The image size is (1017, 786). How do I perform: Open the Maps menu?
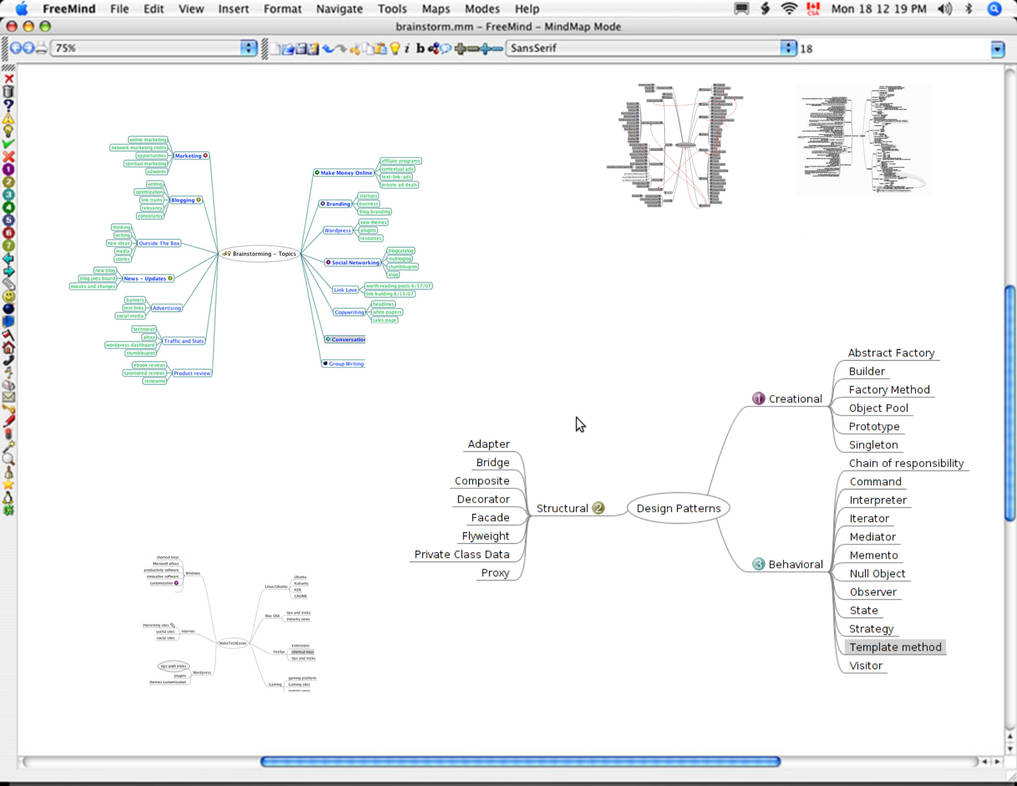436,9
